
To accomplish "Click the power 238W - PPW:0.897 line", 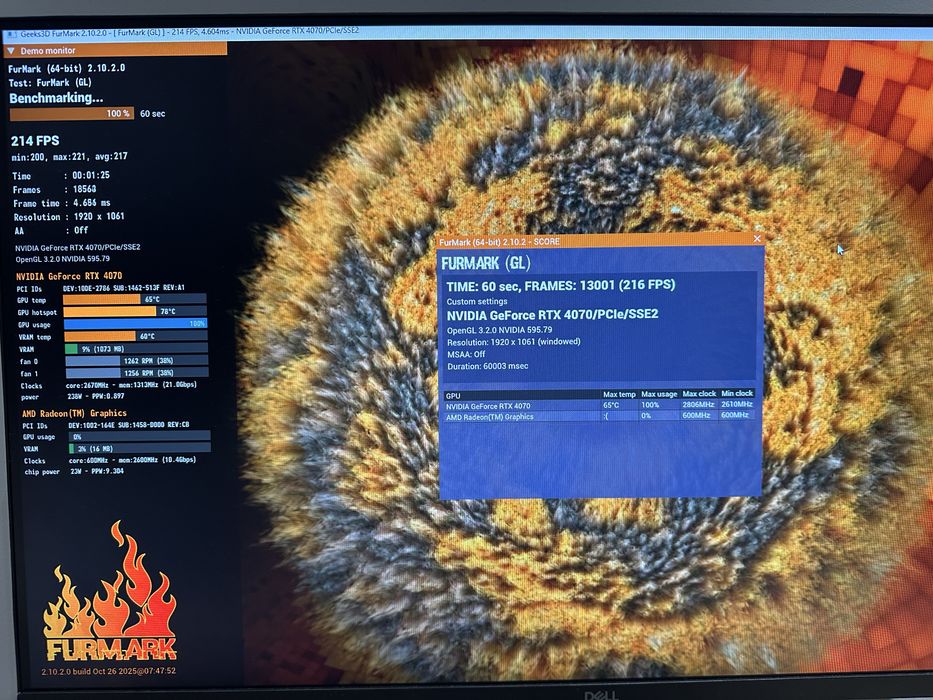I will coord(73,396).
